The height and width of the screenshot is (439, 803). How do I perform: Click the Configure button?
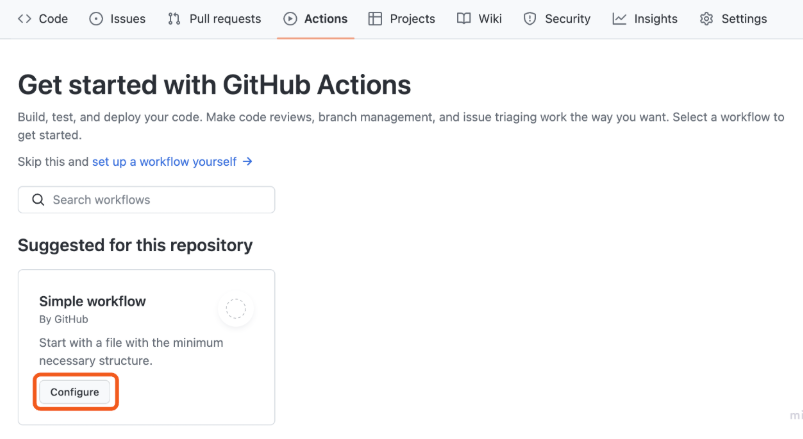coord(75,392)
